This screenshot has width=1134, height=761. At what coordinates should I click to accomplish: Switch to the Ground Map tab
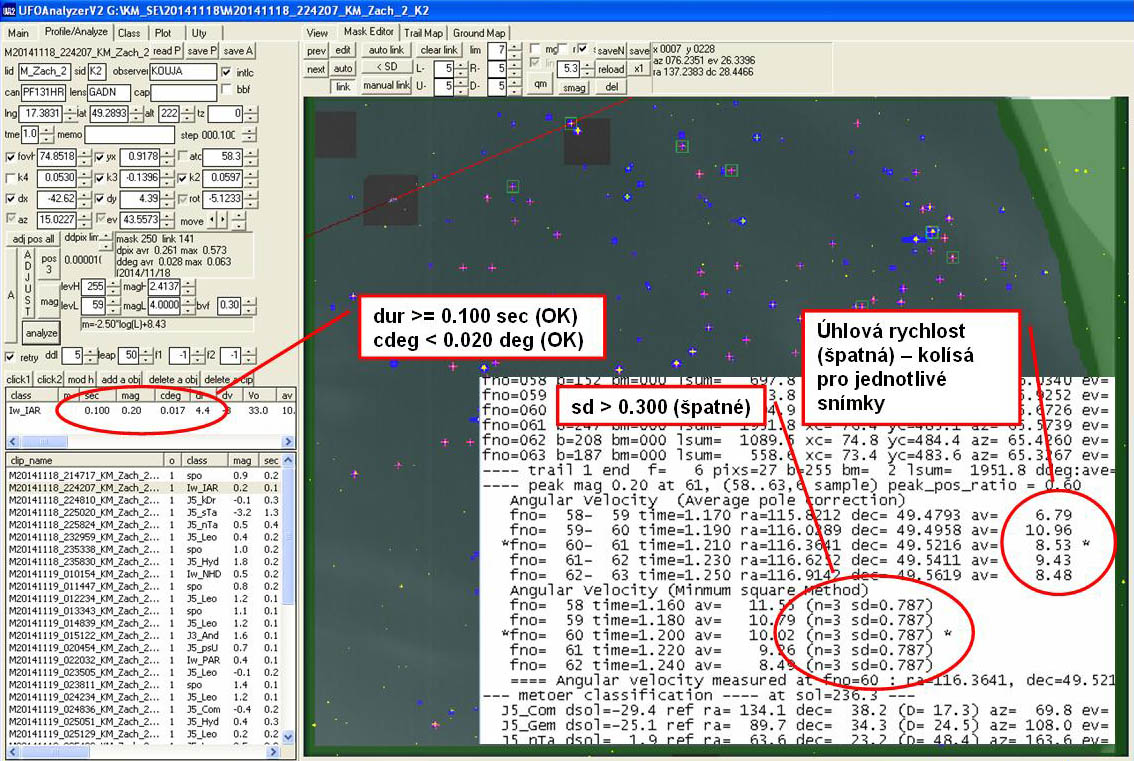479,33
